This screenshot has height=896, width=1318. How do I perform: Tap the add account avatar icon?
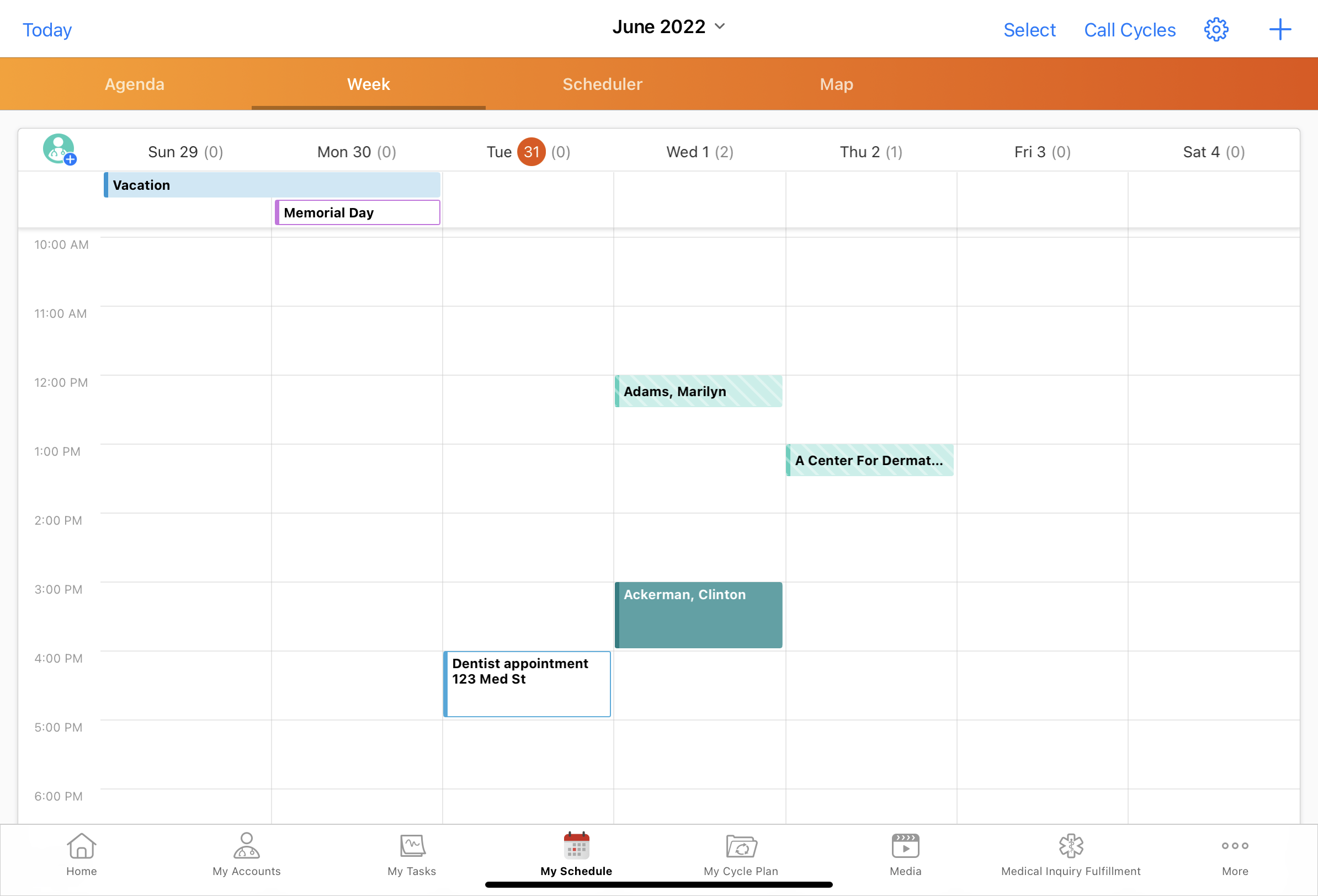click(x=60, y=150)
